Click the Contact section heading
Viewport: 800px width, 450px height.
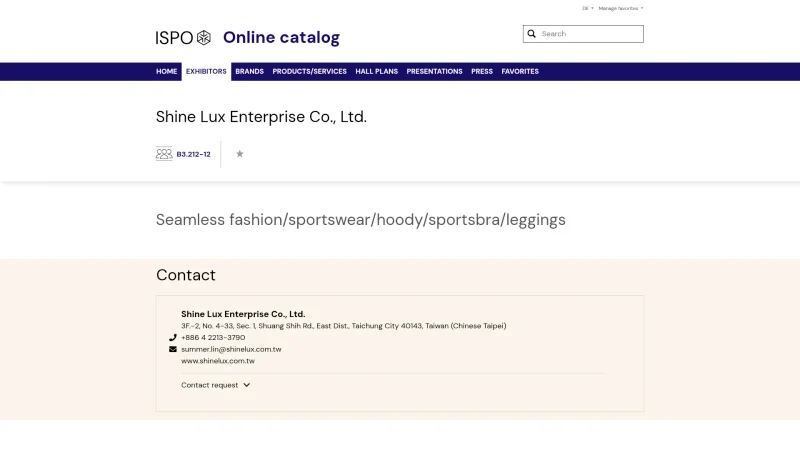pos(186,275)
